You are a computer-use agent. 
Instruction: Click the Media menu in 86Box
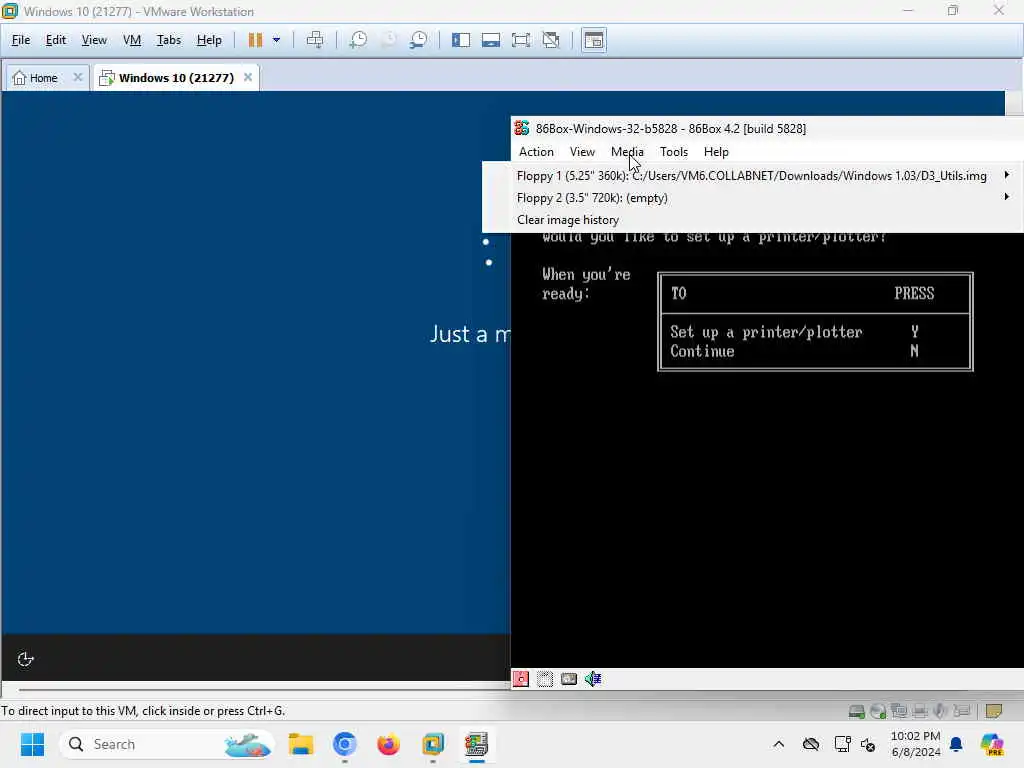tap(627, 152)
